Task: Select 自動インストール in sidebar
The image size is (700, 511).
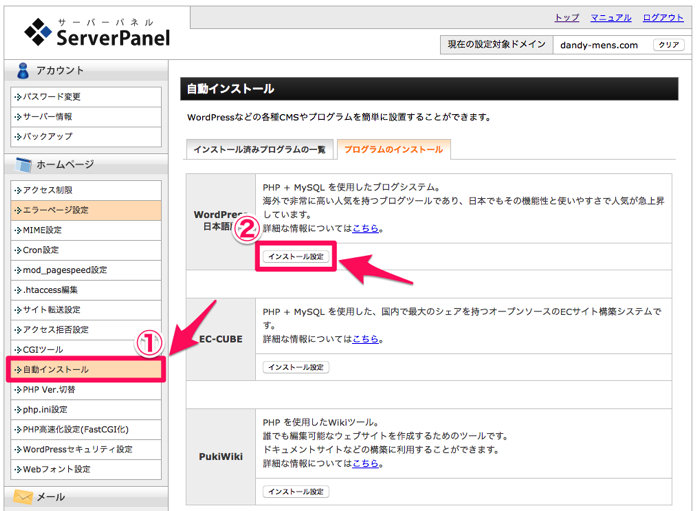Action: coord(86,370)
